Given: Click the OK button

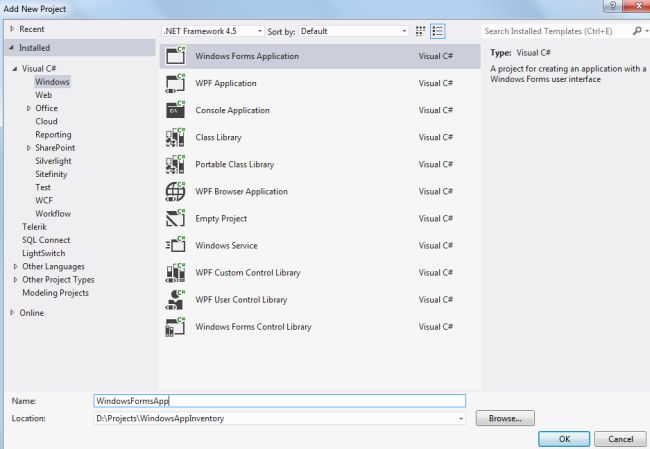Looking at the screenshot, I should [564, 439].
